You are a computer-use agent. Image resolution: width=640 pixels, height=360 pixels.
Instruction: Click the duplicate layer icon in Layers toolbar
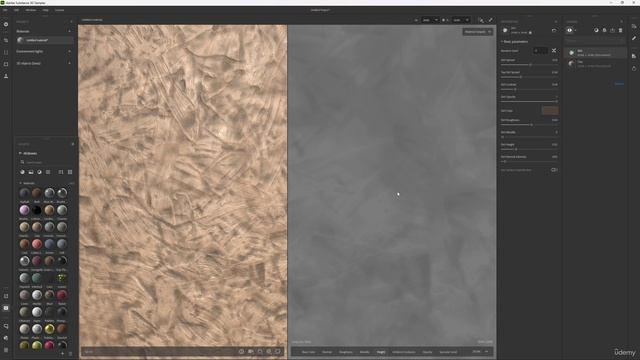pos(604,30)
